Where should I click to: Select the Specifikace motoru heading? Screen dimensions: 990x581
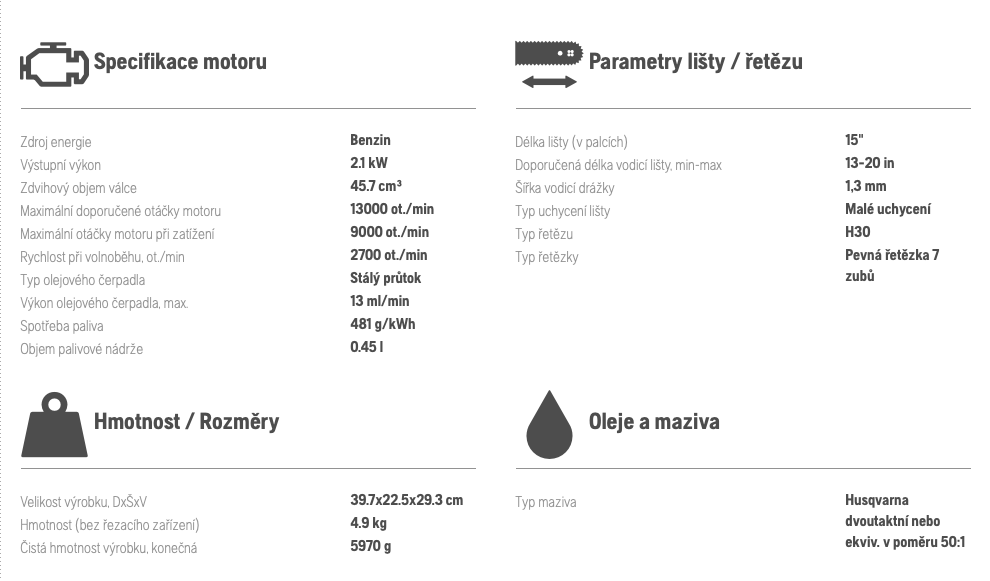tap(180, 62)
